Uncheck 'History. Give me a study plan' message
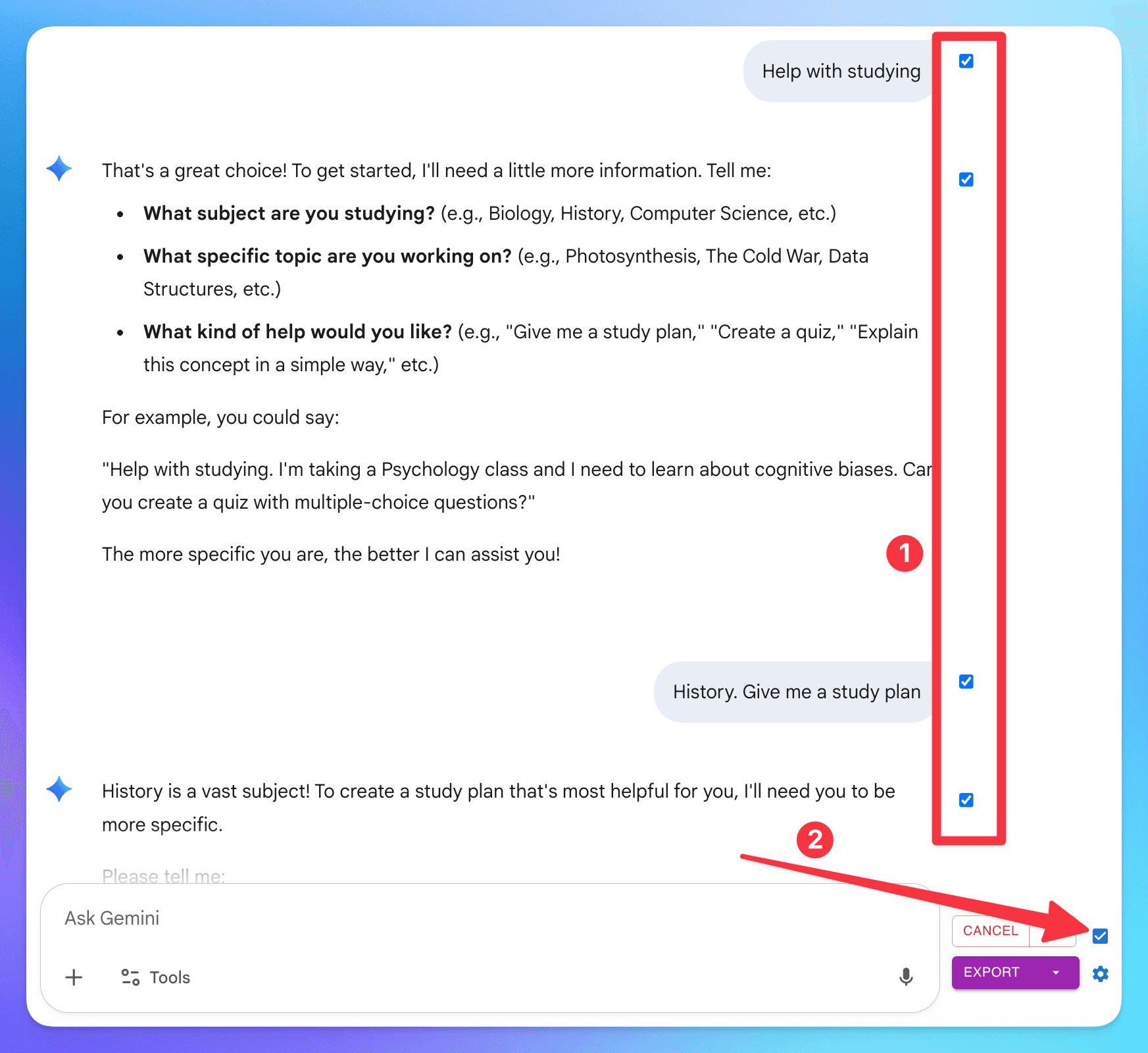Image resolution: width=1148 pixels, height=1053 pixels. pos(966,682)
